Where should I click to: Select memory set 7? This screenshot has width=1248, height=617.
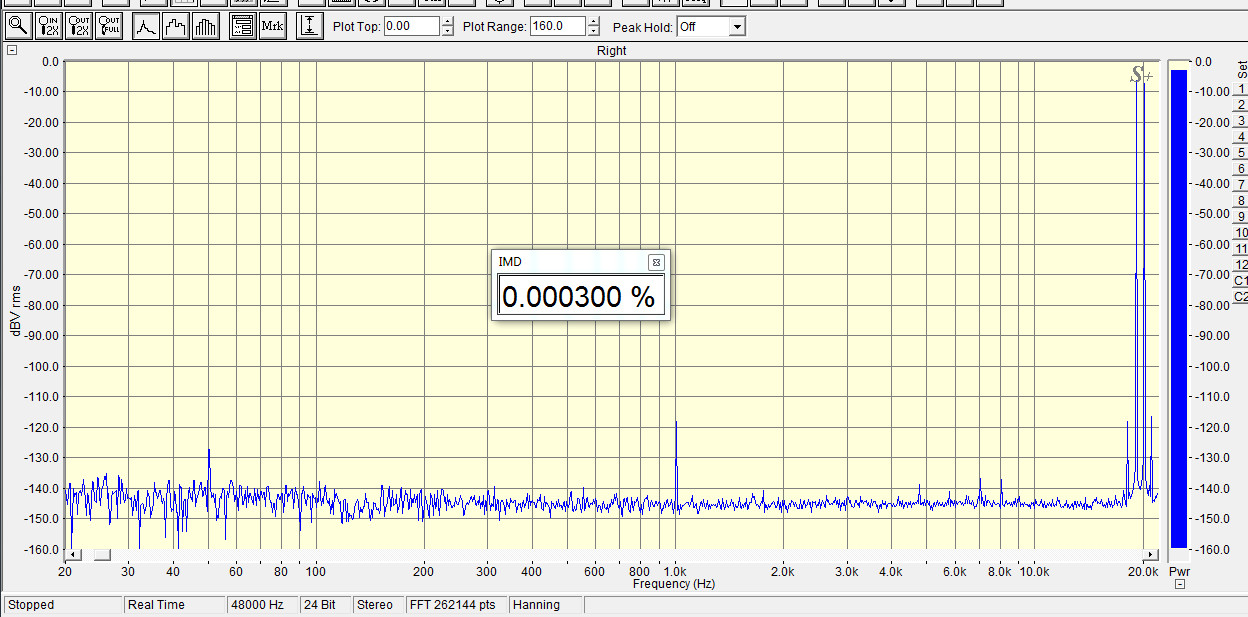pos(1241,186)
